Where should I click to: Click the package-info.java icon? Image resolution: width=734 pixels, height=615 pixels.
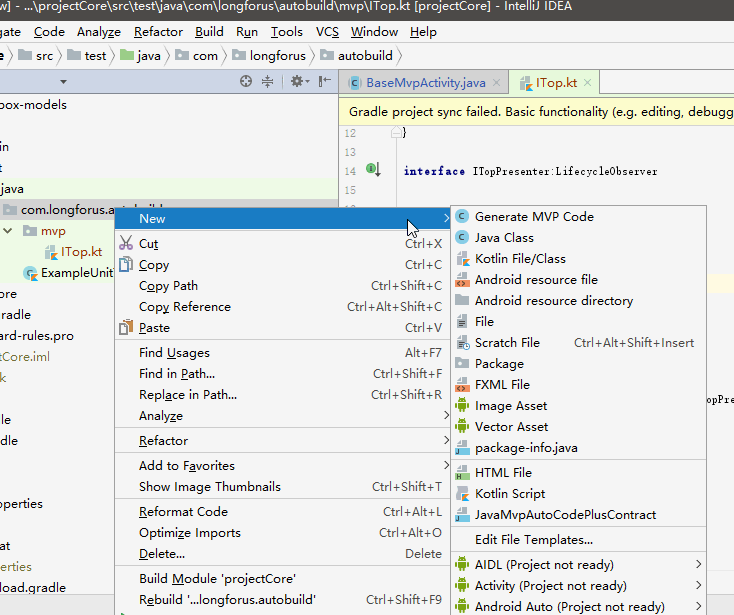coord(462,448)
